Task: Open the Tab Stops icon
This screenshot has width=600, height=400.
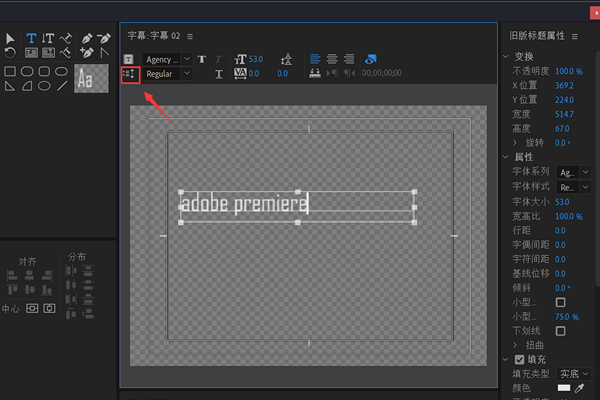Action: tap(315, 73)
